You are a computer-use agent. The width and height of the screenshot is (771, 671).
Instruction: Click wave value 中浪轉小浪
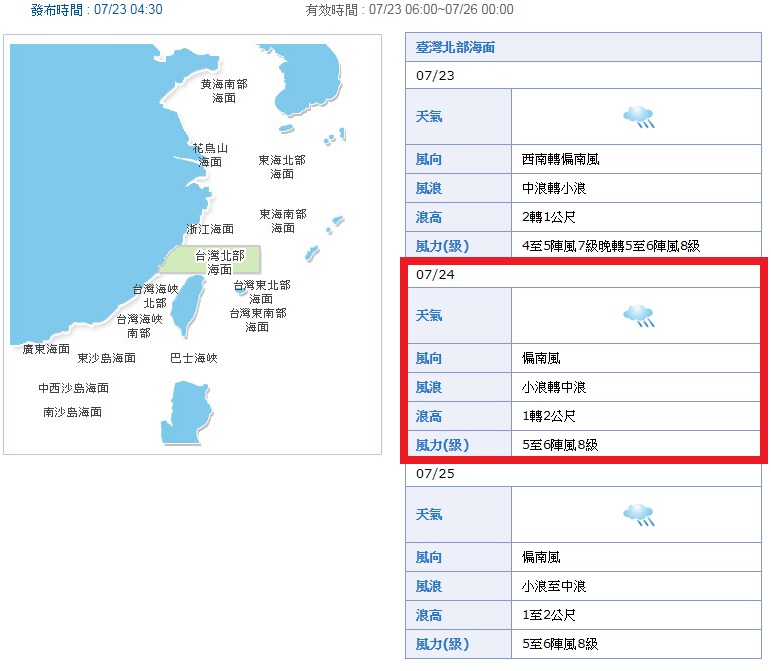[x=554, y=188]
